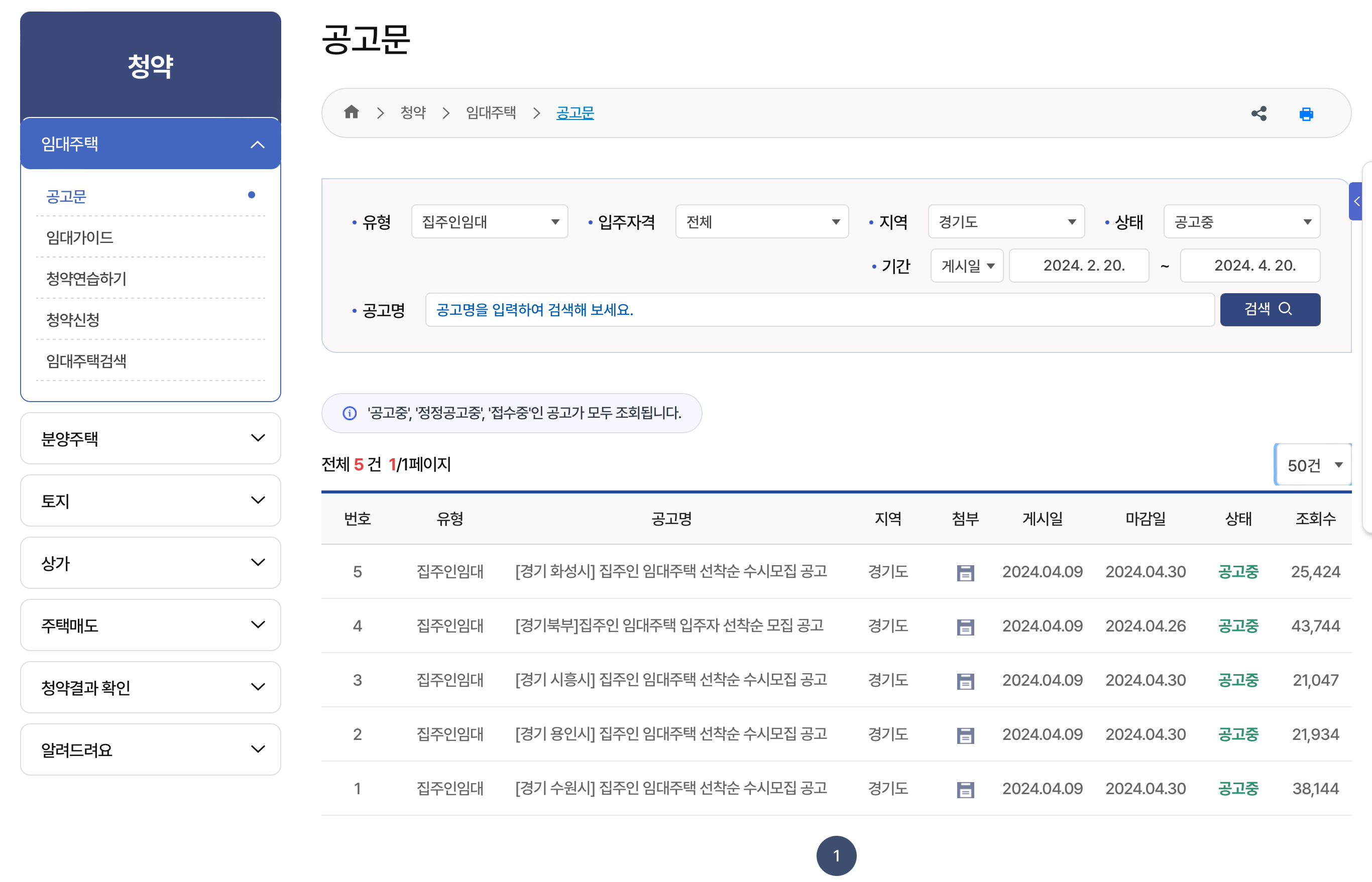The image size is (1372, 882).
Task: Click the 검색 search button
Action: (x=1270, y=310)
